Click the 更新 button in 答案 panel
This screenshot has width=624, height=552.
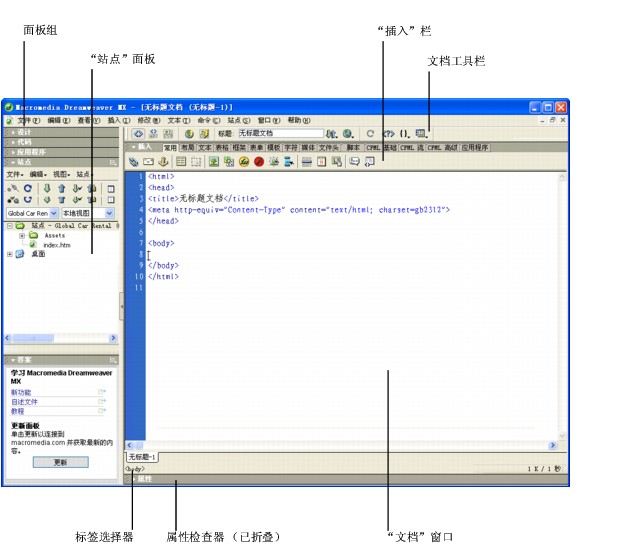click(x=60, y=462)
